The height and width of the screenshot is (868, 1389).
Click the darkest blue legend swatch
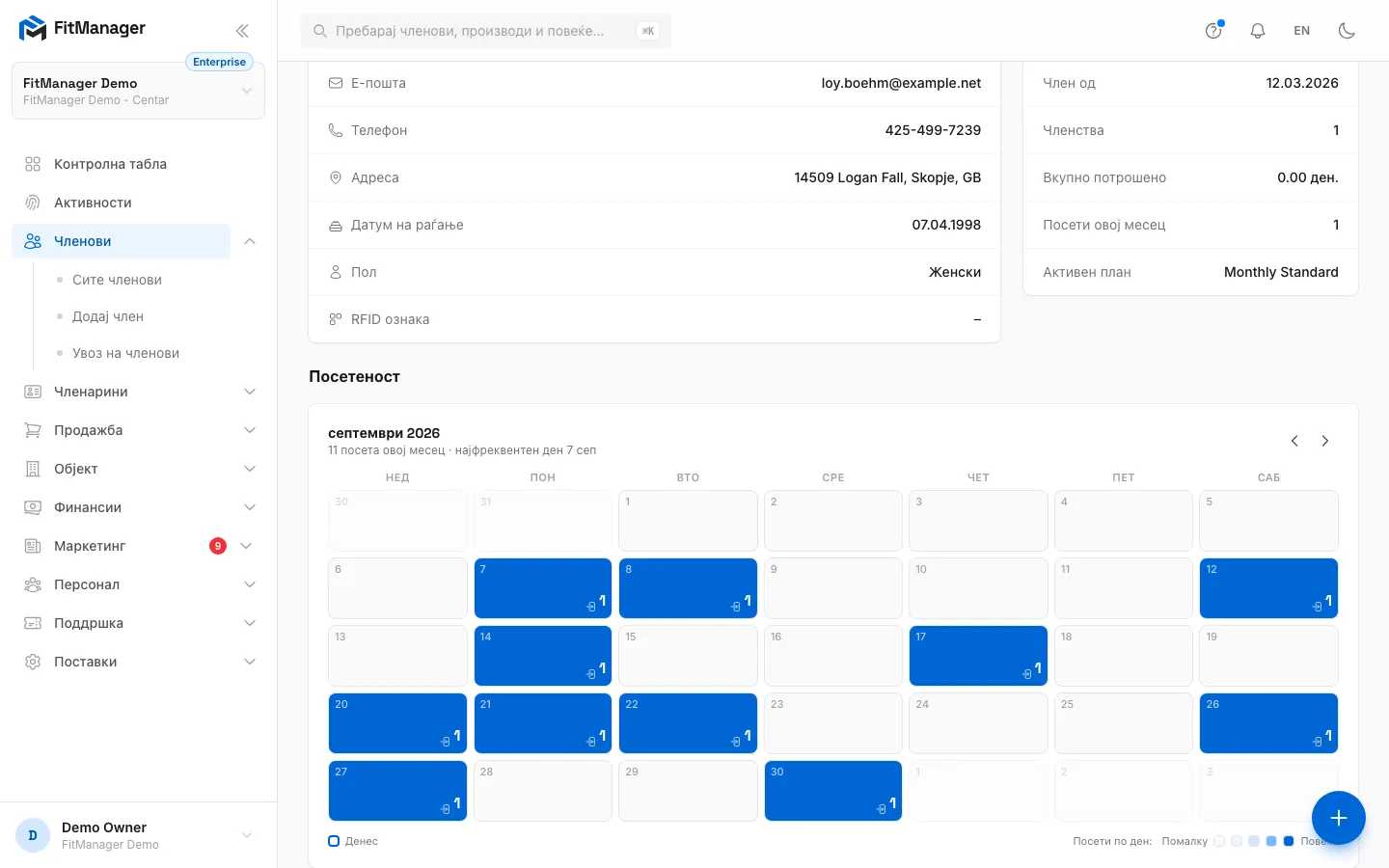tap(1289, 841)
